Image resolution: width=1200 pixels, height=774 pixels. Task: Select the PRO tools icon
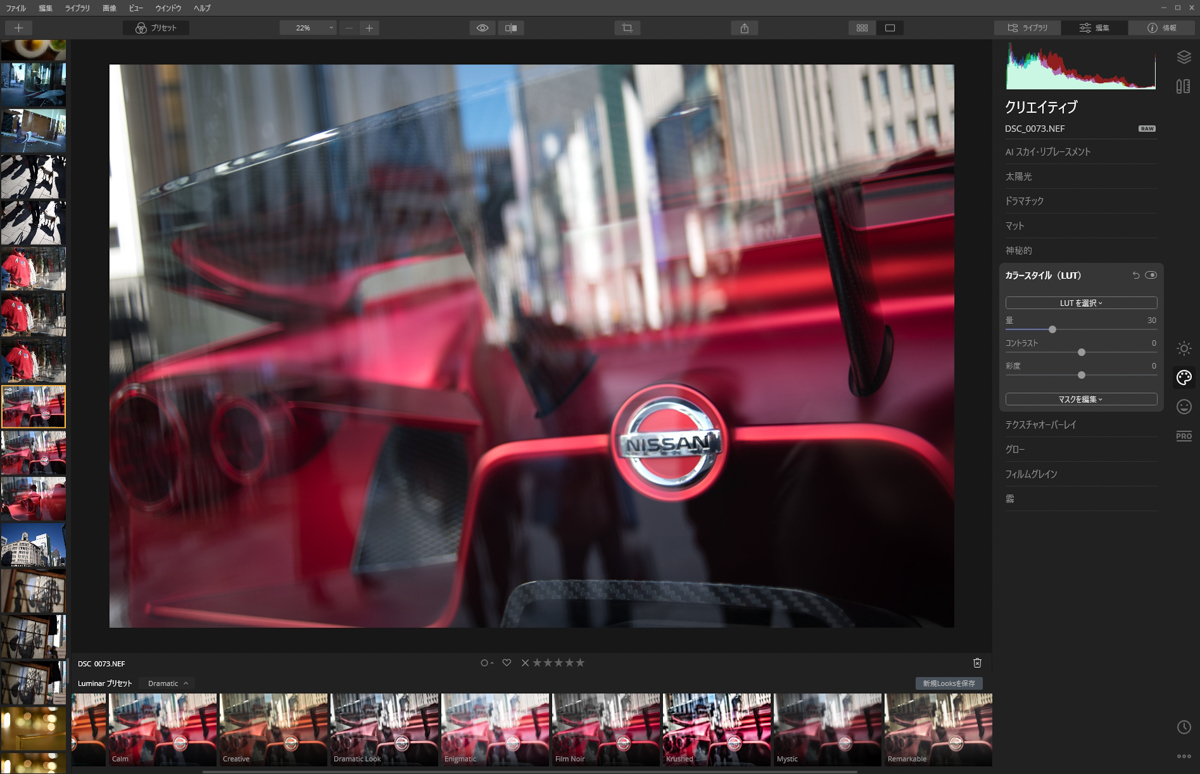[x=1184, y=436]
